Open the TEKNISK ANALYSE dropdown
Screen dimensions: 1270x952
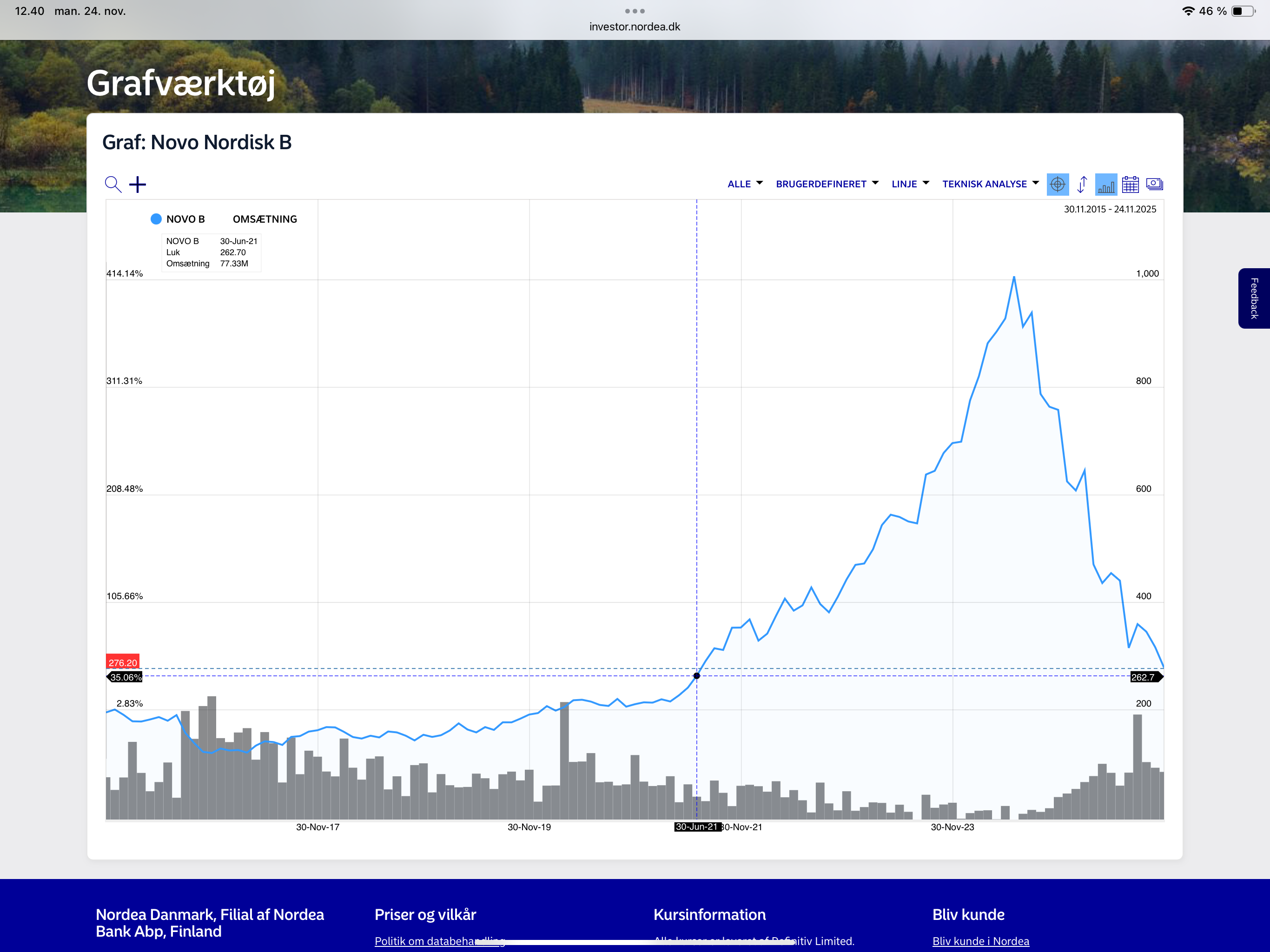(x=991, y=184)
